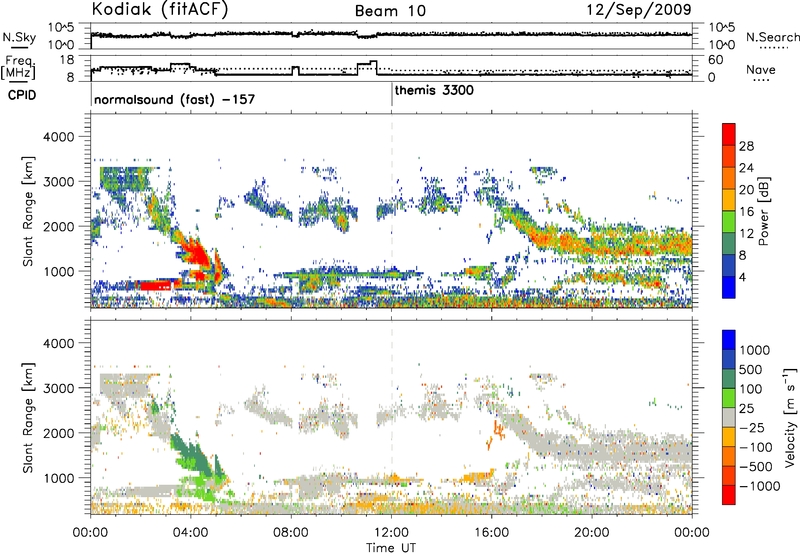Click the 'Slant Range [km]' label of velocity panel

pos(28,418)
